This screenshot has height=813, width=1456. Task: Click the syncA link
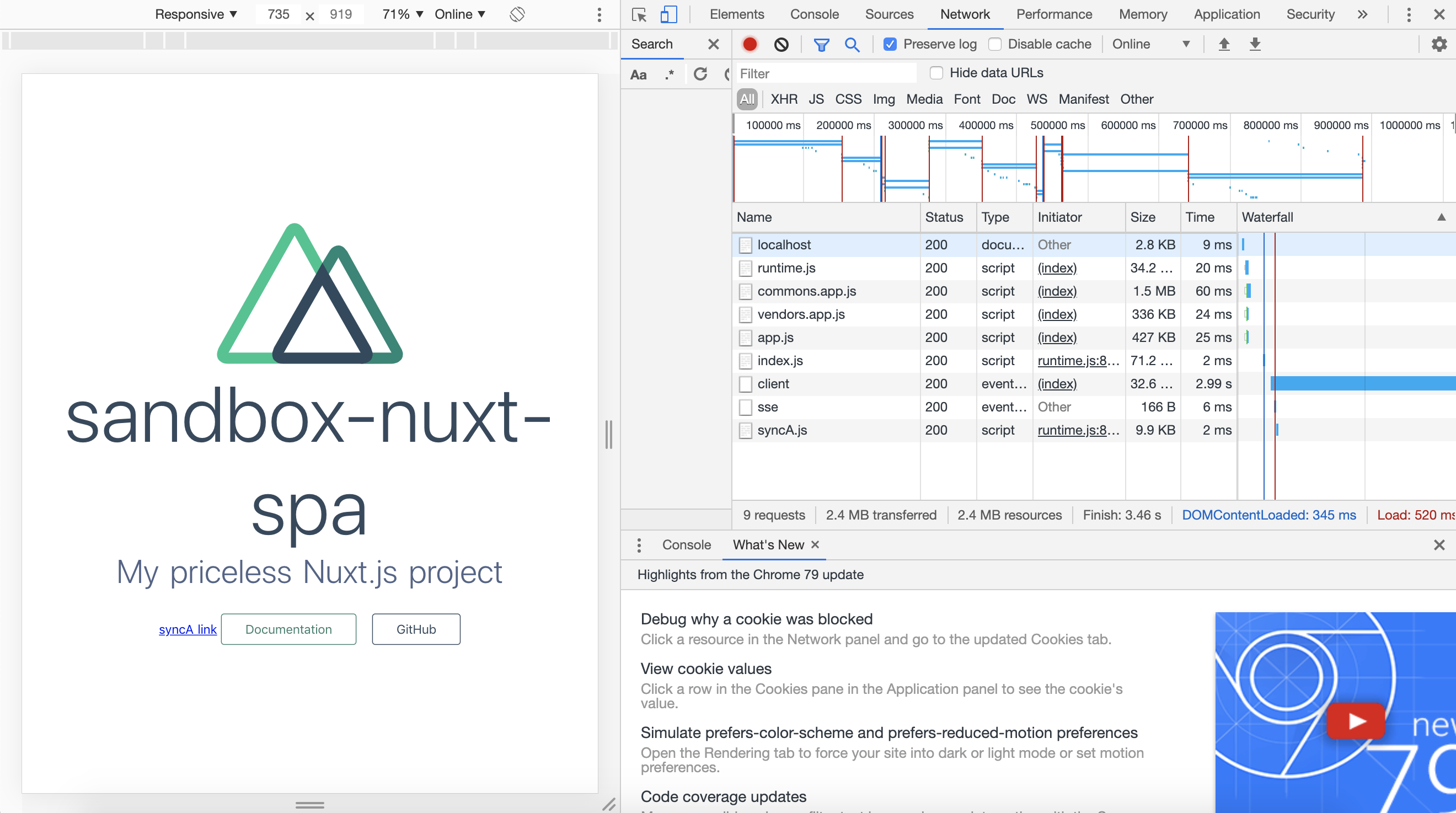(188, 629)
